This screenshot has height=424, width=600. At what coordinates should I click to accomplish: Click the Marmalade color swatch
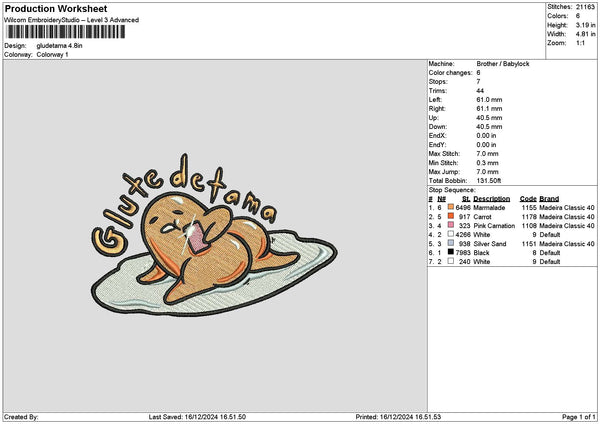pyautogui.click(x=451, y=207)
